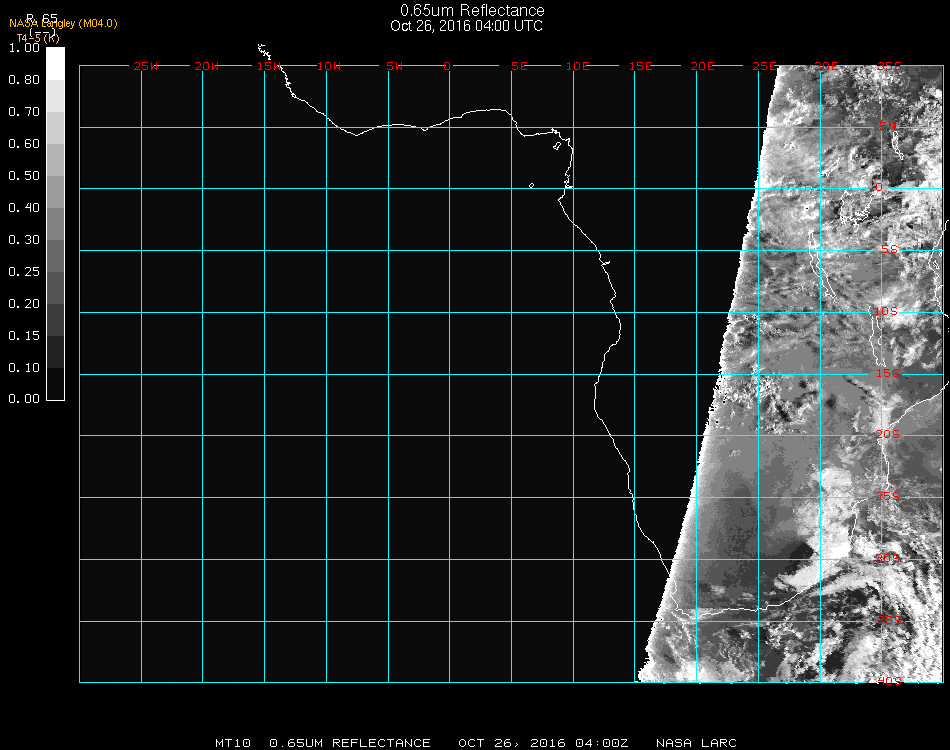Click the 'NASA LARC' footer text

pos(696,743)
